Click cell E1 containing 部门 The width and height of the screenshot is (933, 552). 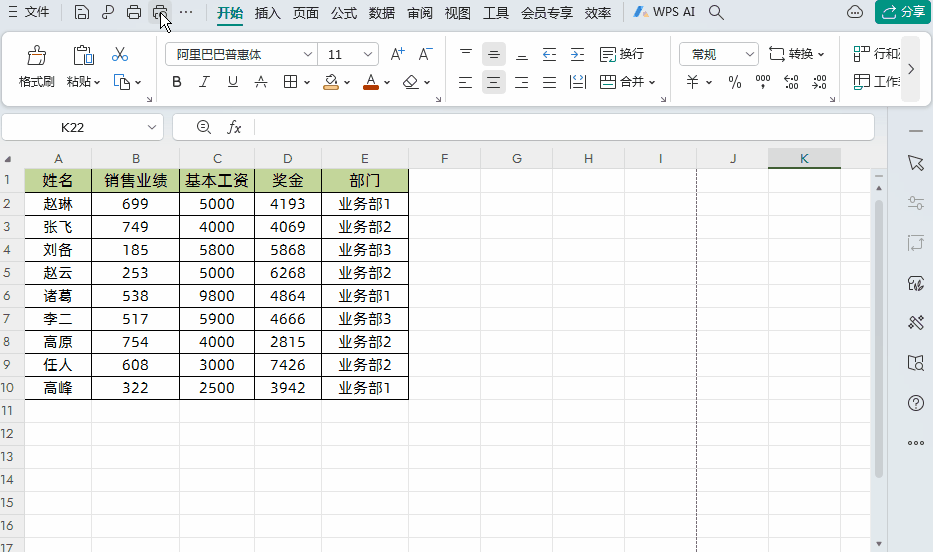tap(365, 181)
